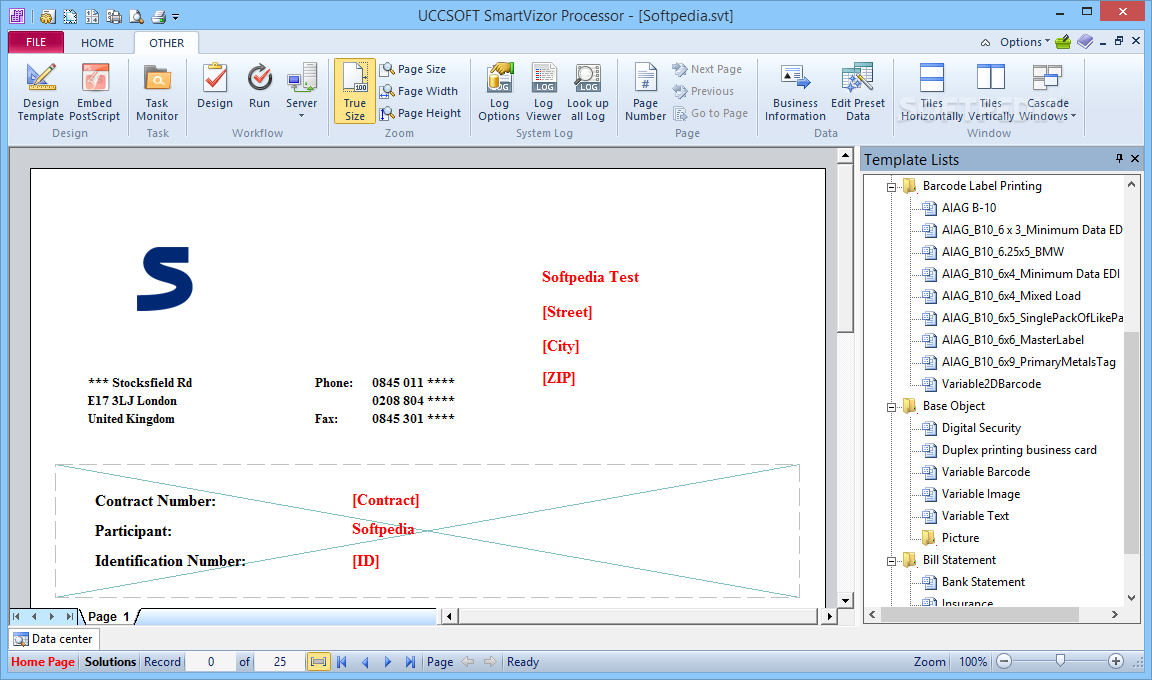The height and width of the screenshot is (680, 1152).
Task: Go to previous record arrow
Action: click(x=365, y=662)
